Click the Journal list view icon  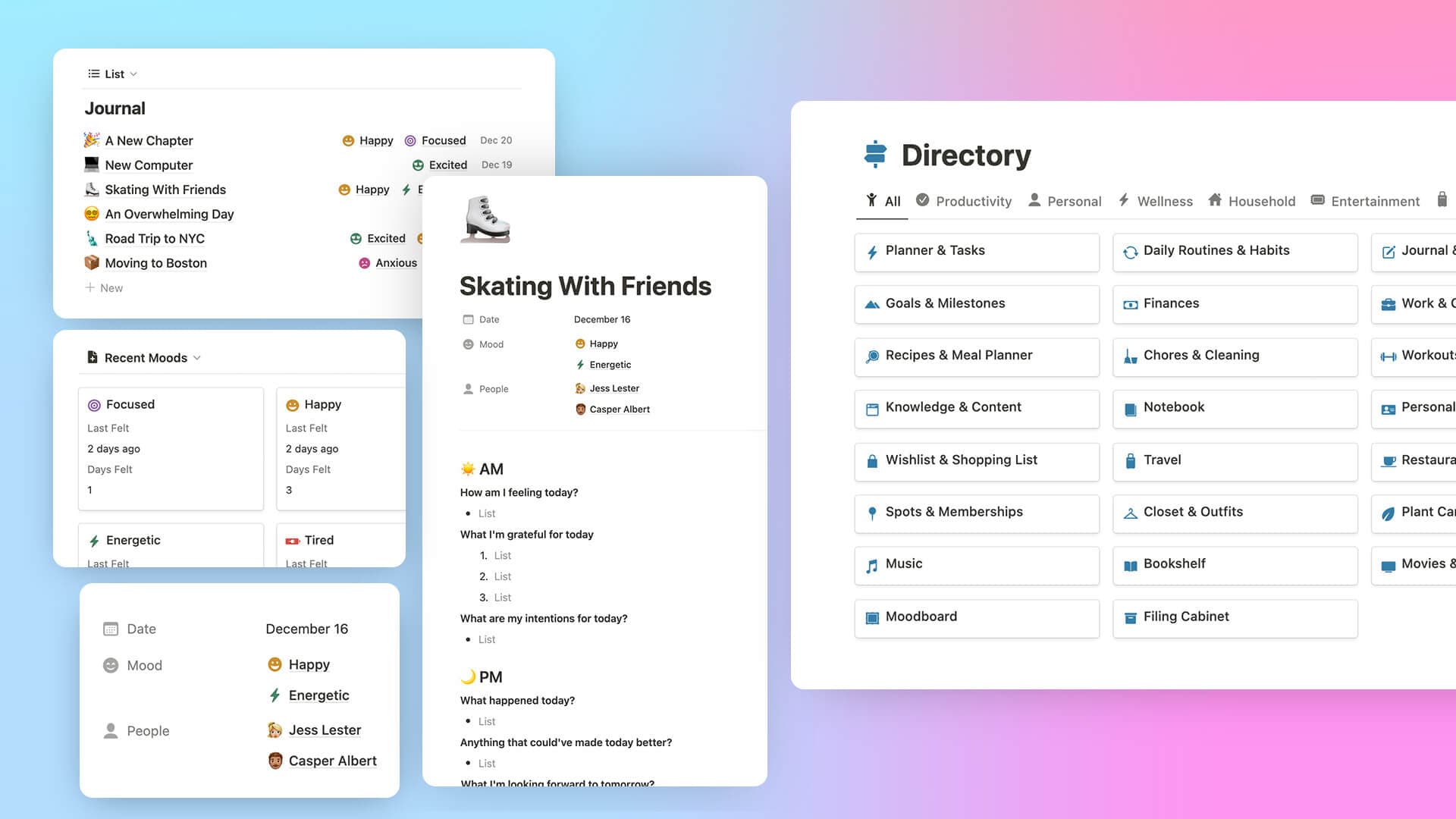pyautogui.click(x=94, y=73)
